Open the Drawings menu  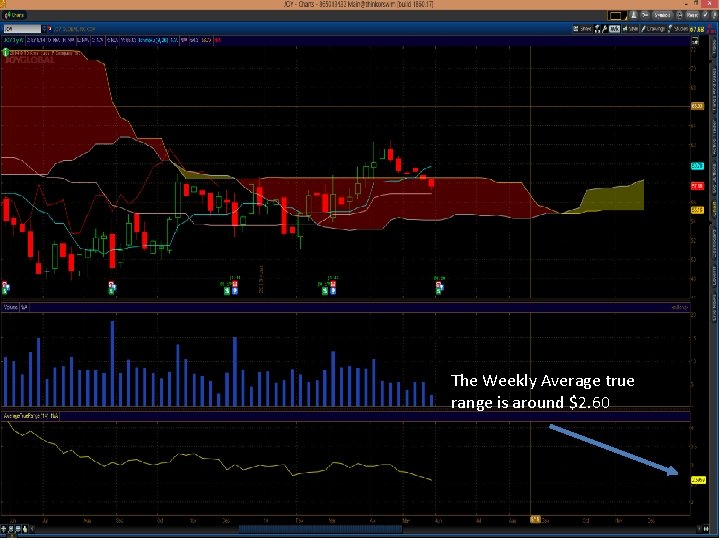click(x=653, y=29)
